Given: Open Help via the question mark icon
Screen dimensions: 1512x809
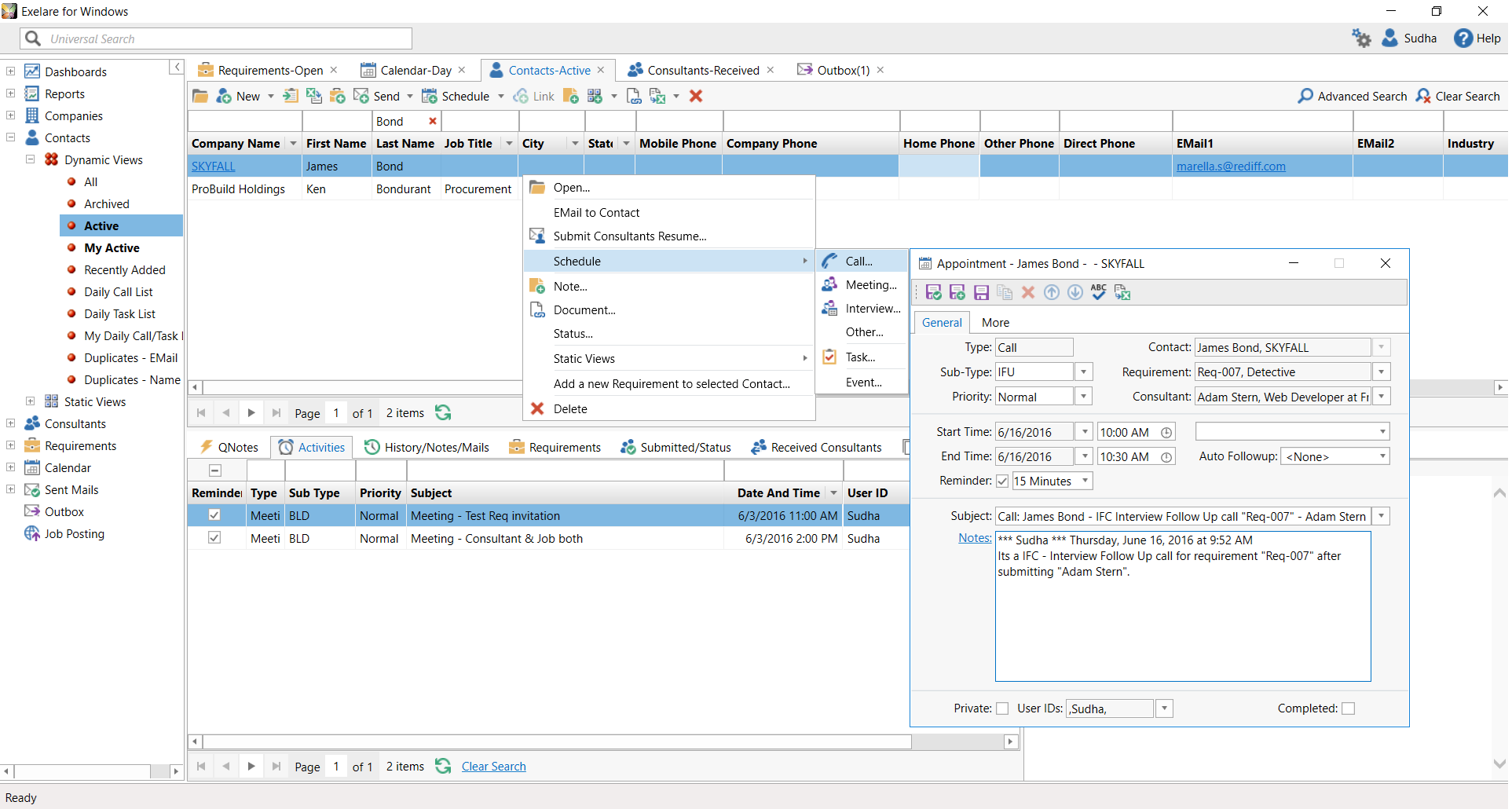Looking at the screenshot, I should pos(1463,38).
